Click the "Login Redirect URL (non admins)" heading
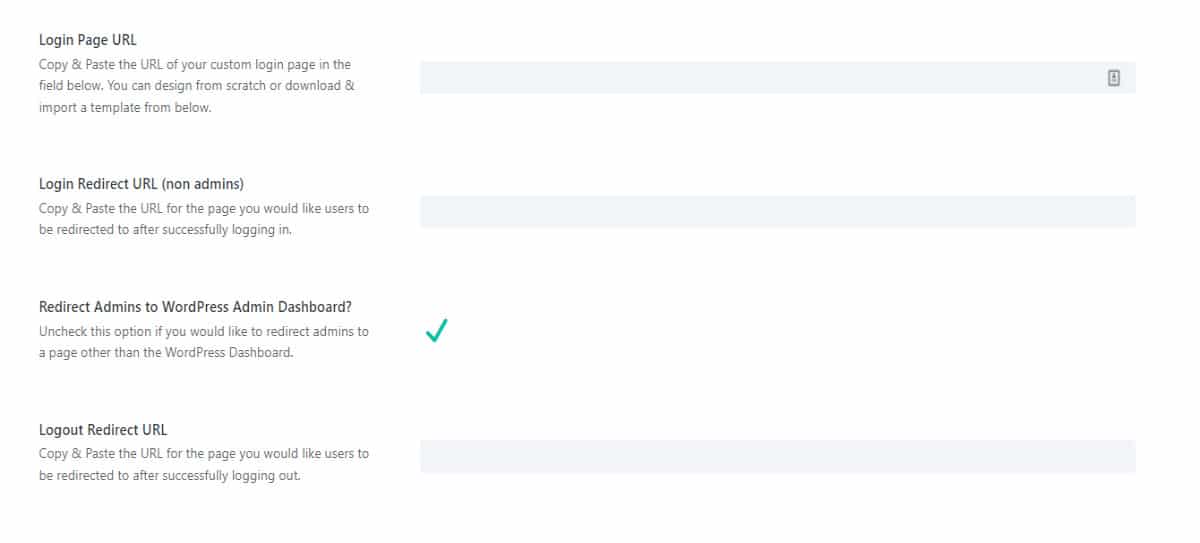This screenshot has height=543, width=1200. coord(141,184)
